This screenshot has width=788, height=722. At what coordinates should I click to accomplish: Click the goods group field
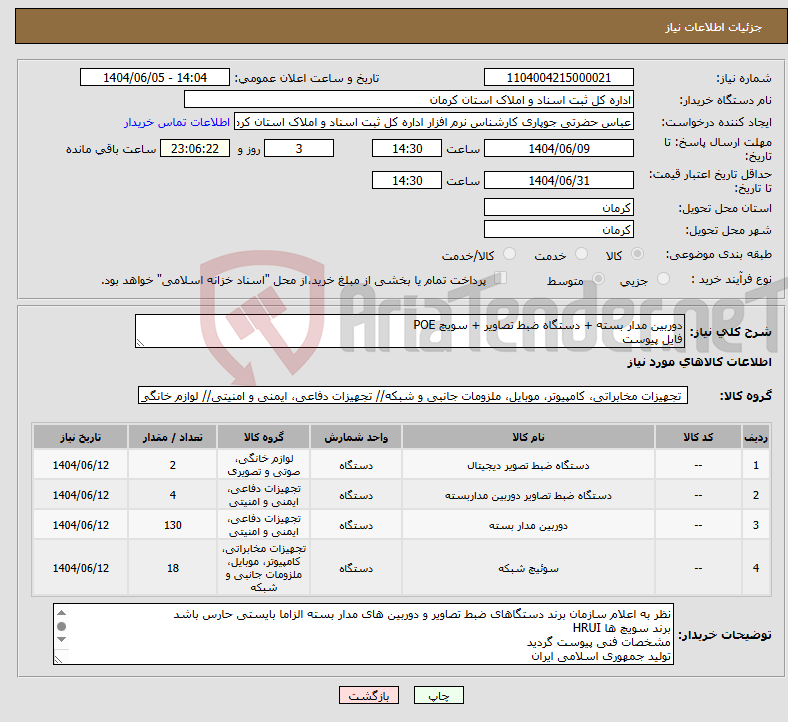click(x=413, y=396)
